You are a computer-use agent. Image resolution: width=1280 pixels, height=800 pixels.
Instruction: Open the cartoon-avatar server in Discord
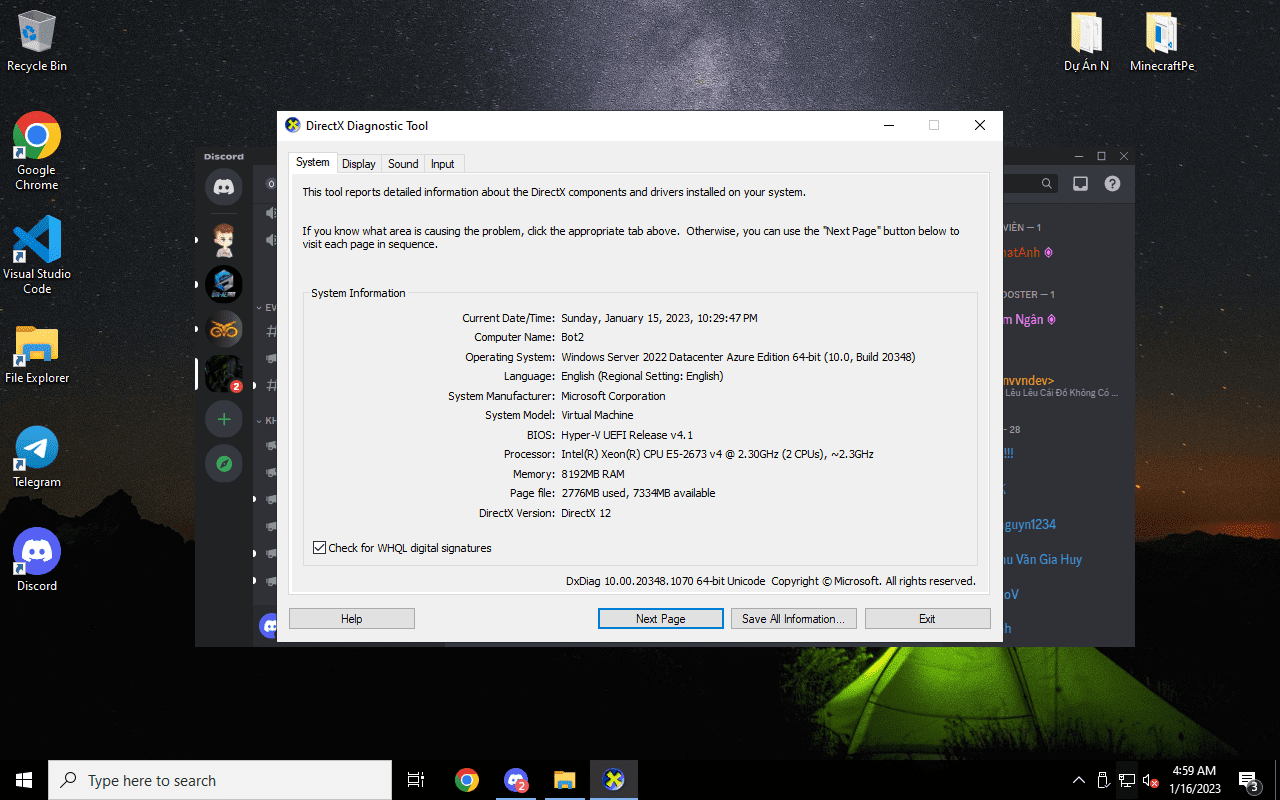point(224,240)
